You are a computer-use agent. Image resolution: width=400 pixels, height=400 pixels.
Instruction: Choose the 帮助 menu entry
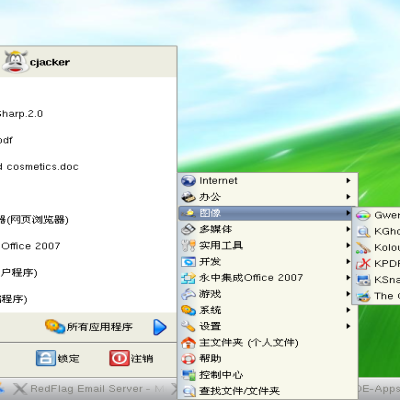pos(268,359)
